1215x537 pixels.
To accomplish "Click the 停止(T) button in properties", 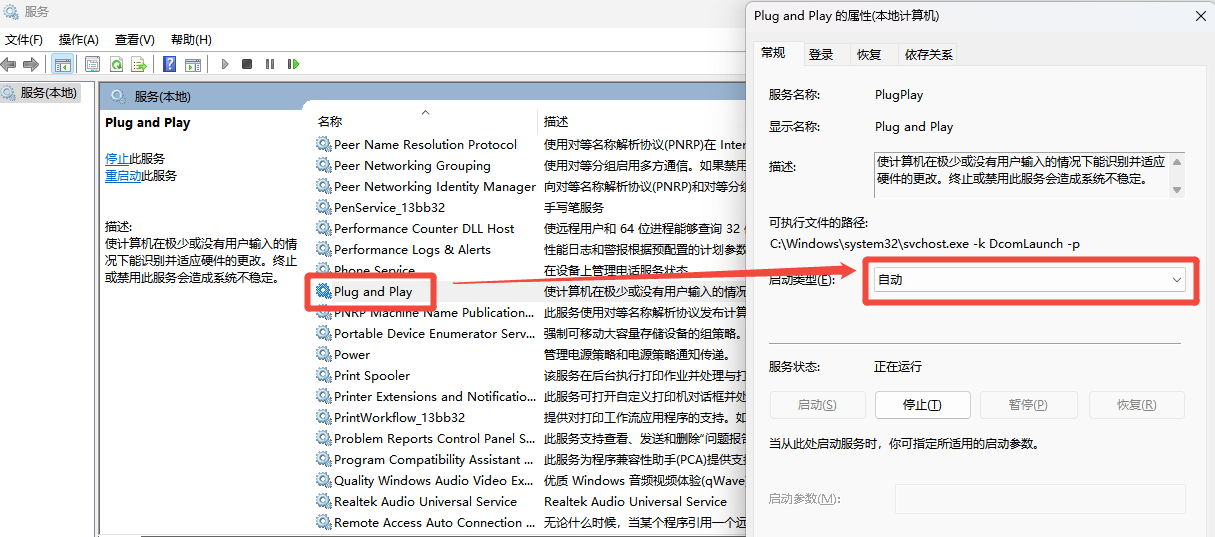I will pyautogui.click(x=922, y=405).
